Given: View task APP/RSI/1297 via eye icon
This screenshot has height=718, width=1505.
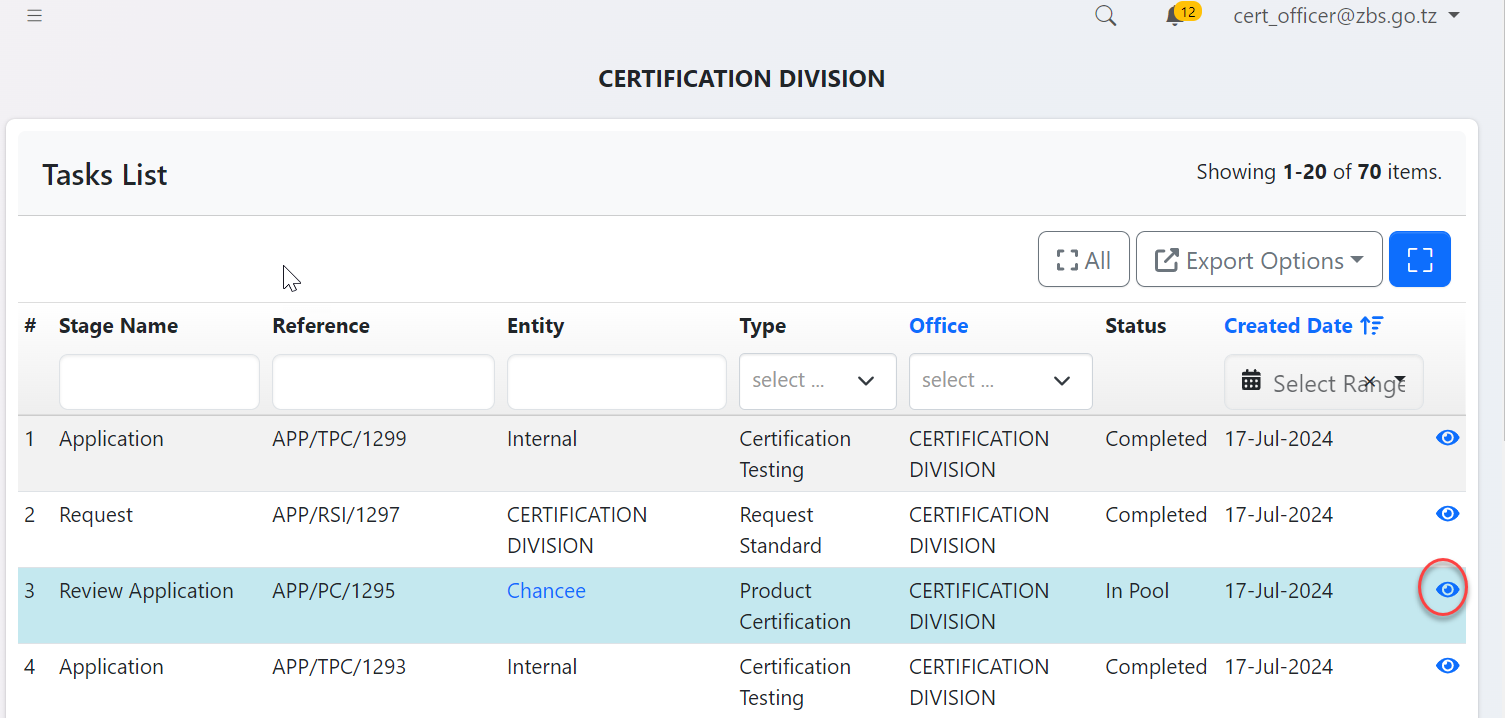Looking at the screenshot, I should (1447, 514).
